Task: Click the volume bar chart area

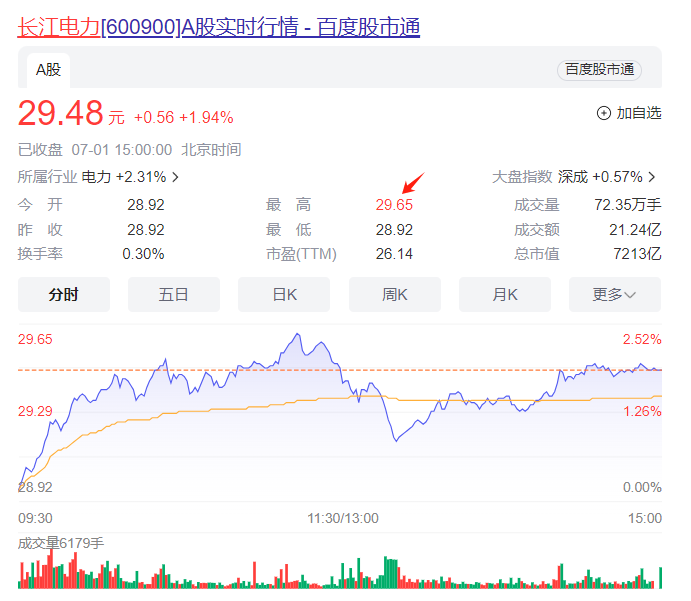Action: (340, 570)
